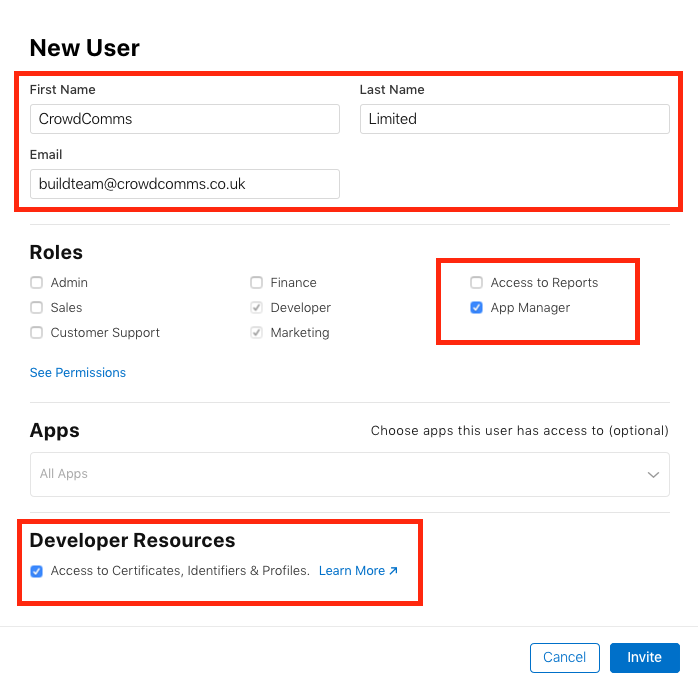
Task: Click the New User title
Action: click(x=85, y=48)
